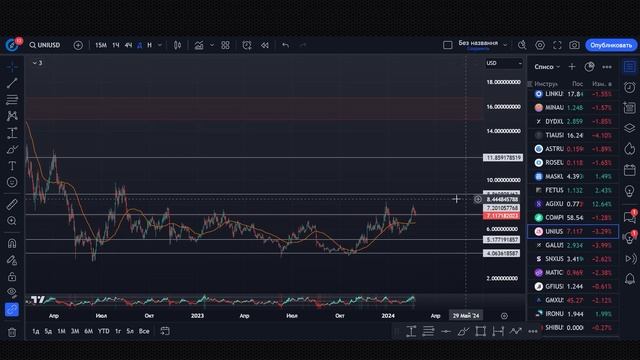The width and height of the screenshot is (640, 360).
Task: Select the MATIC row in the watchlist
Action: tap(573, 273)
